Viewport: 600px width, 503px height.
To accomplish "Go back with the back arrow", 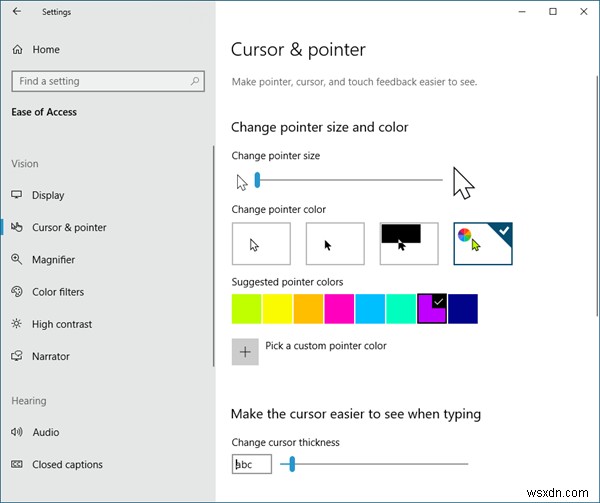I will pyautogui.click(x=16, y=11).
